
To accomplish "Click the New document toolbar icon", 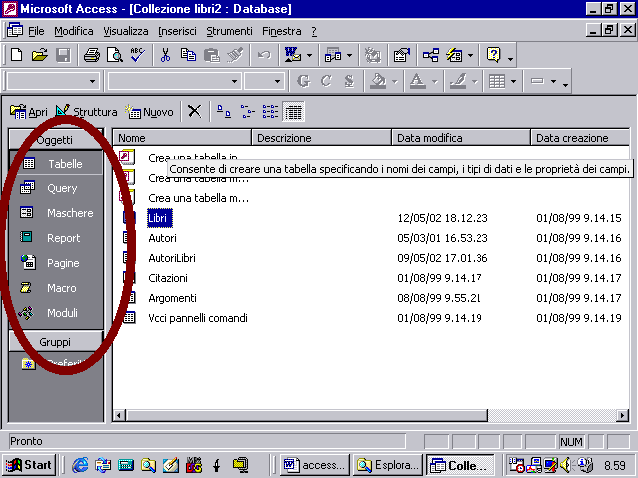I will [16, 55].
